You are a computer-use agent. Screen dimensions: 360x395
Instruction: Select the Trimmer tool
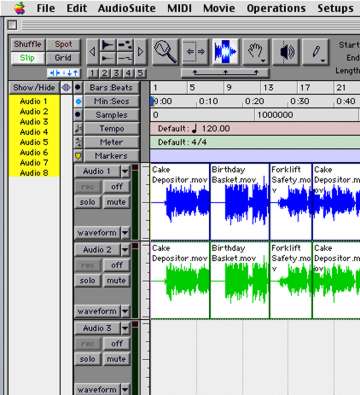click(196, 52)
